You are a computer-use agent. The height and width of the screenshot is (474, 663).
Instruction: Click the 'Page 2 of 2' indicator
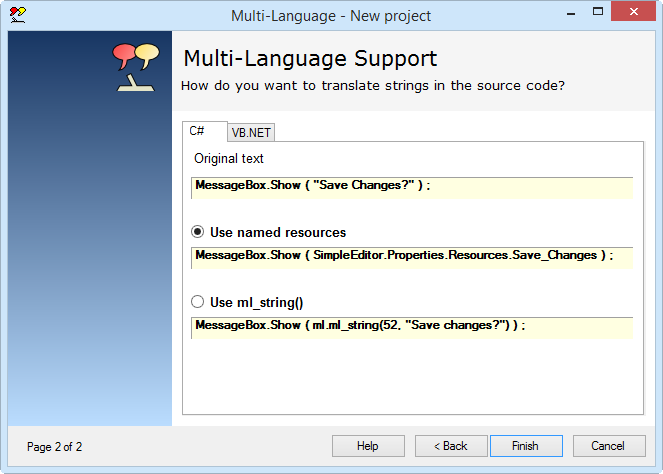coord(55,446)
